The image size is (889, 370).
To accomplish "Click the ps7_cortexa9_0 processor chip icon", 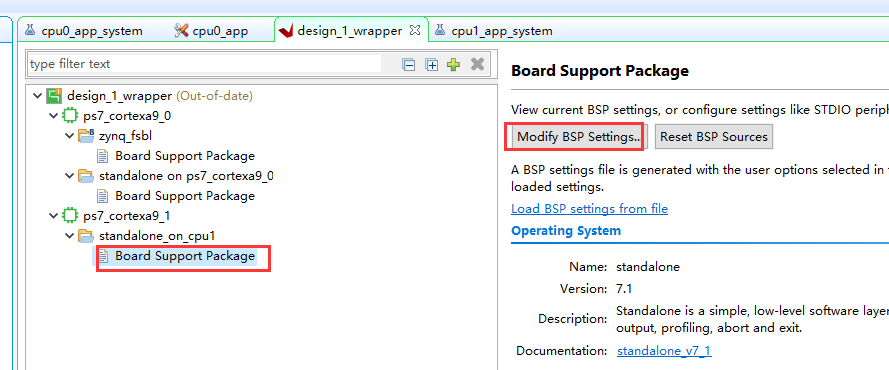I will (70, 116).
